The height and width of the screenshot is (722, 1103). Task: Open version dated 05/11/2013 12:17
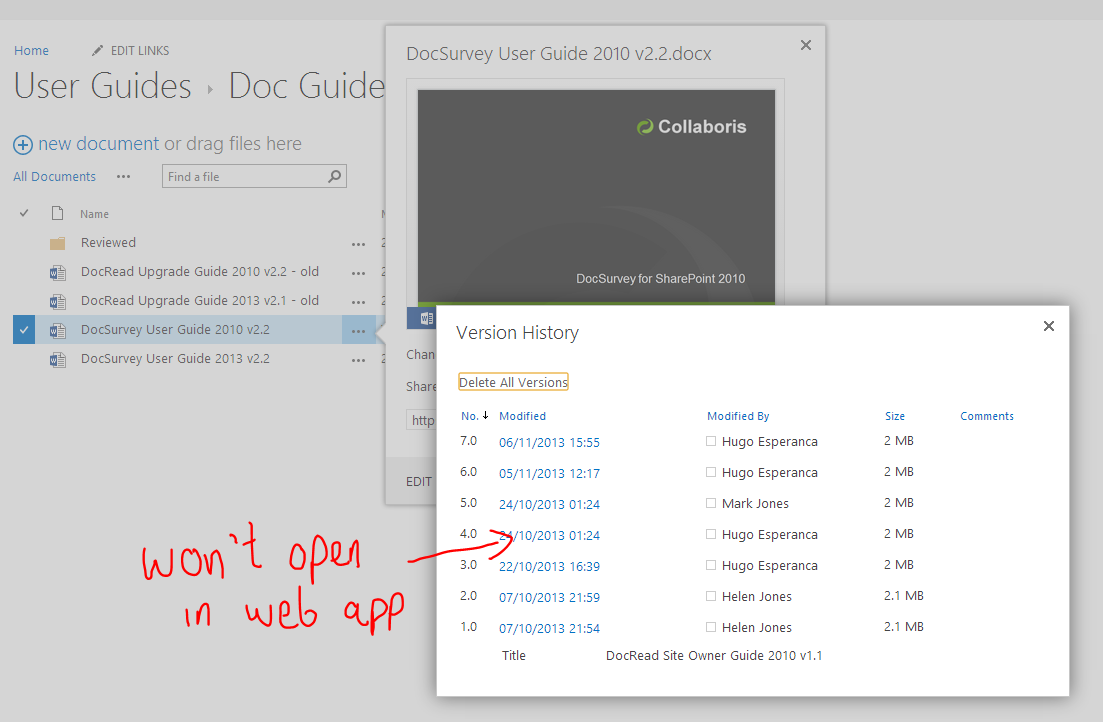[549, 474]
